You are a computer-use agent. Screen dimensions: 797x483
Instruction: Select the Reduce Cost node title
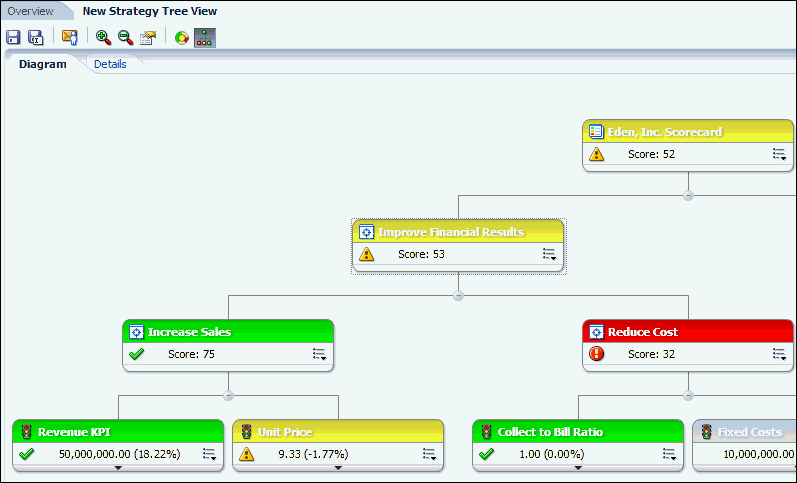coord(643,332)
